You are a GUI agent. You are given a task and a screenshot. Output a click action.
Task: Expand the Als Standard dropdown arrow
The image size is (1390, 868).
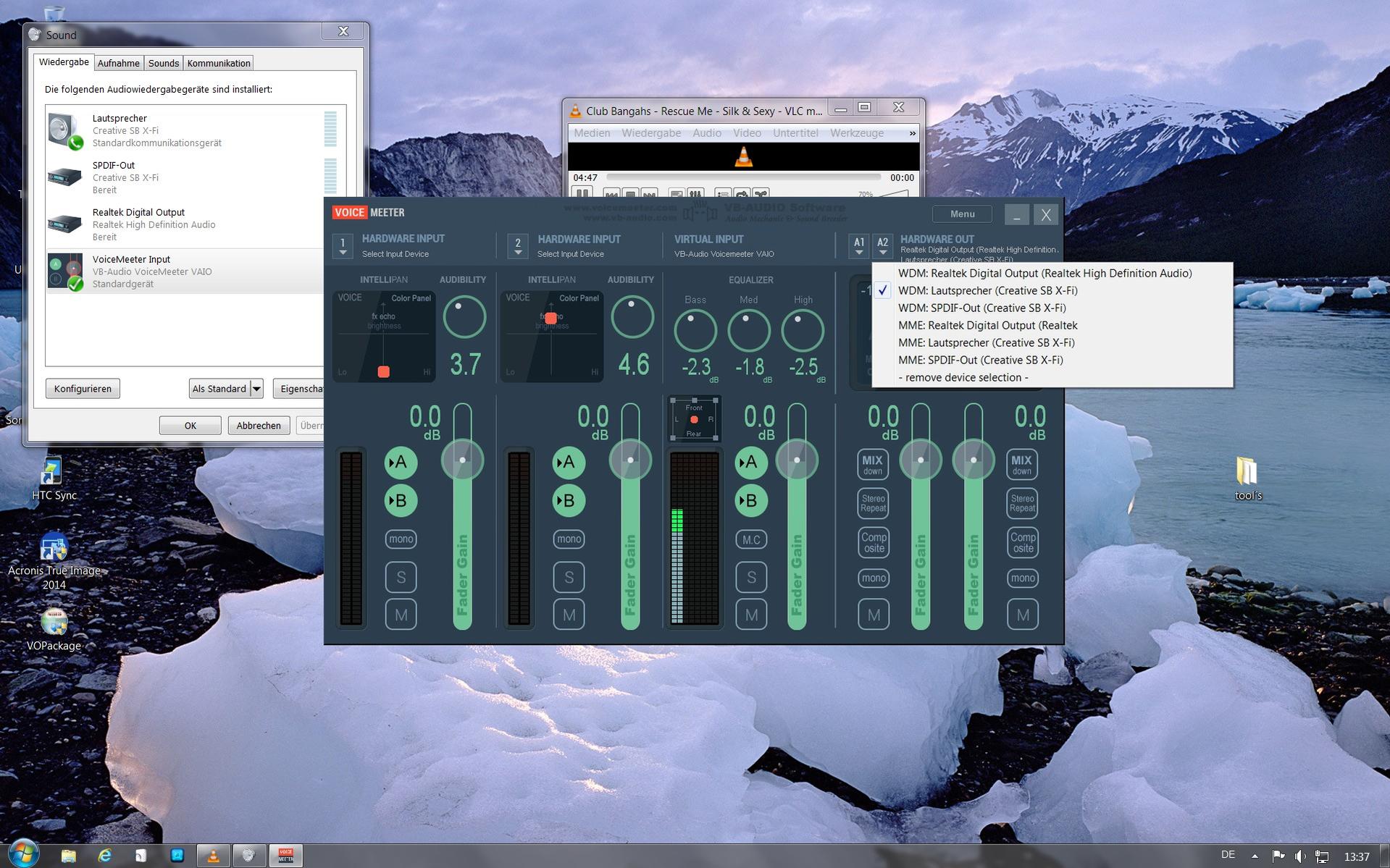(x=256, y=389)
